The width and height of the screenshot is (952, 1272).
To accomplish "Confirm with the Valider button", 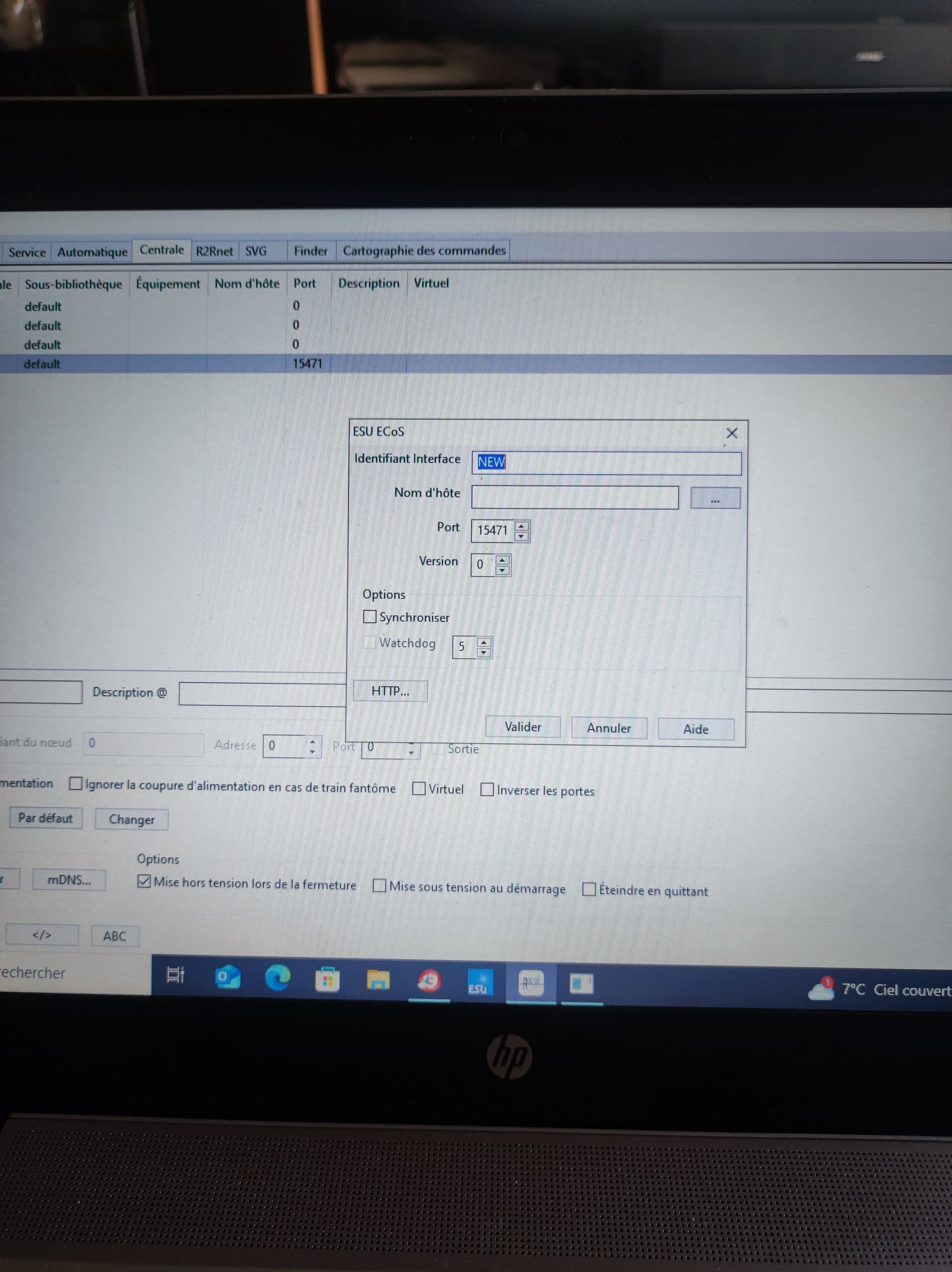I will coord(522,727).
